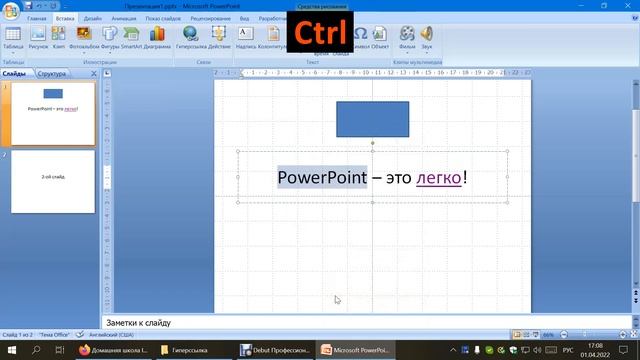Open the Средства рисования contextual tab
The height and width of the screenshot is (360, 640).
322,7
